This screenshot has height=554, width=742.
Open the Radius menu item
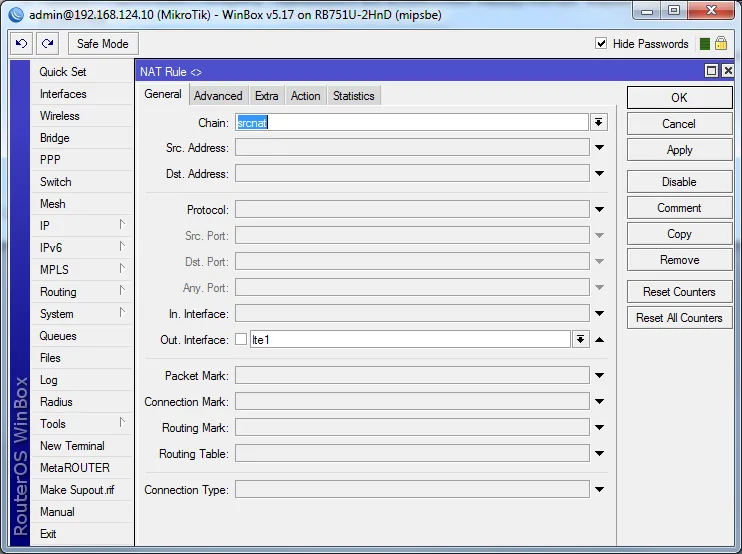coord(81,402)
